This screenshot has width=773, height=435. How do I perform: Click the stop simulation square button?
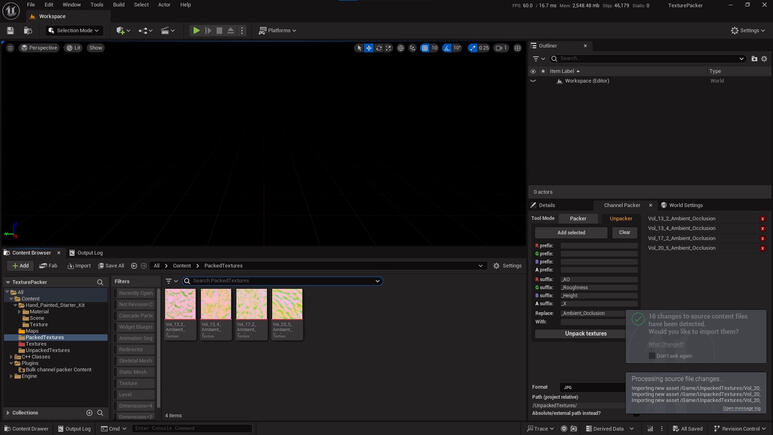[219, 31]
